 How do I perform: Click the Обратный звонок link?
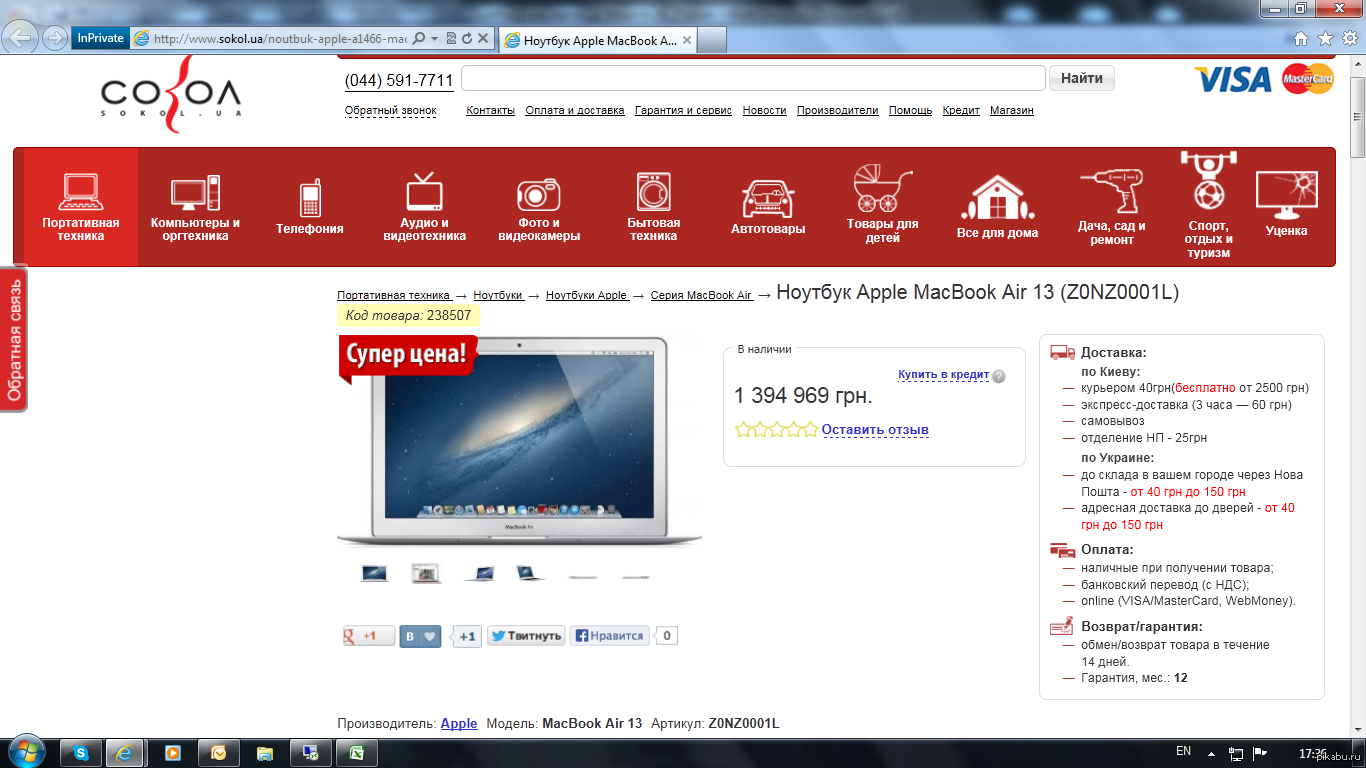391,110
